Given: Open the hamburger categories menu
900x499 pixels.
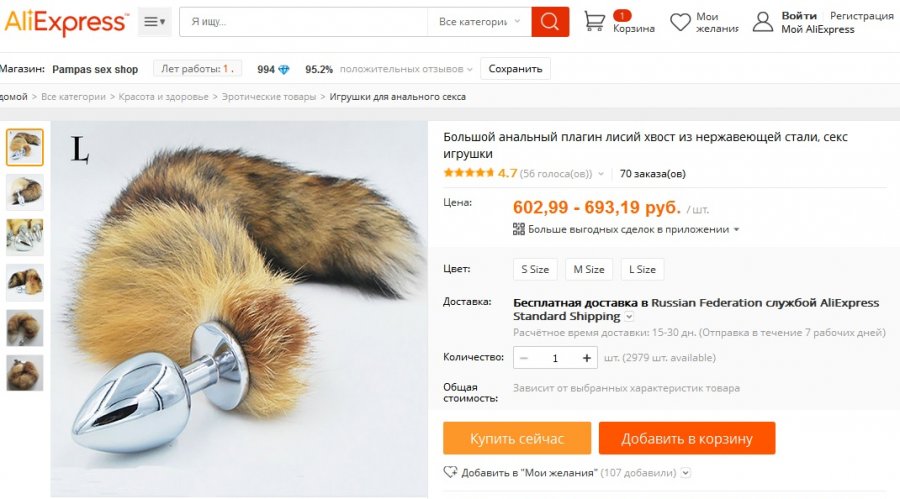Looking at the screenshot, I should click(154, 21).
